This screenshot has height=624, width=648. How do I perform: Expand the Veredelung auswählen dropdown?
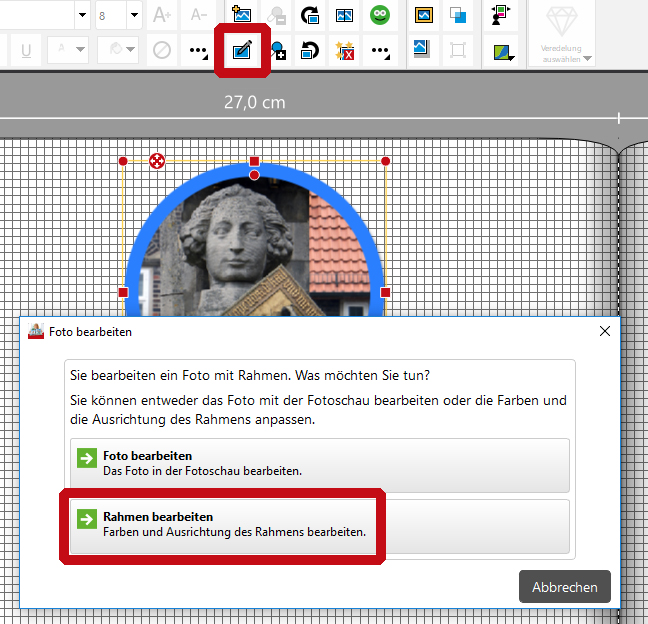tap(567, 35)
